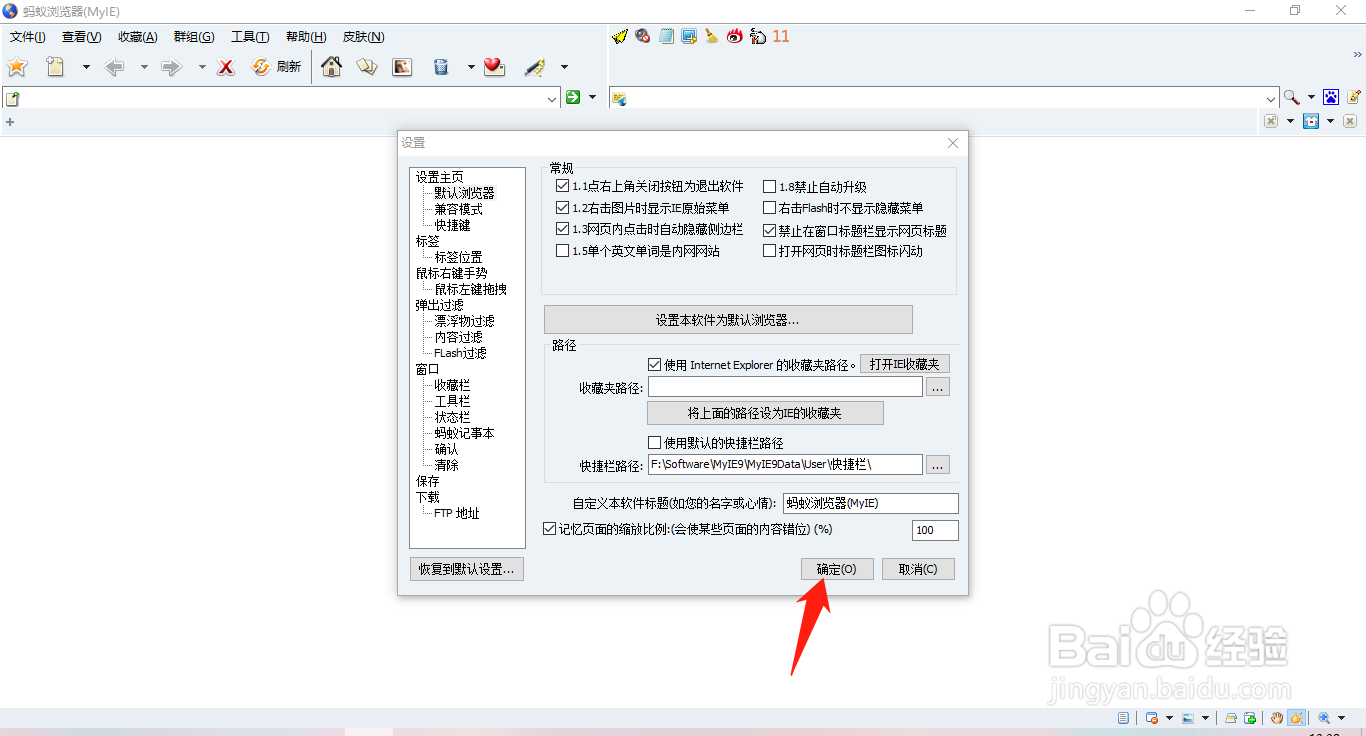Click the new blank page icon
The image size is (1366, 736).
56,67
